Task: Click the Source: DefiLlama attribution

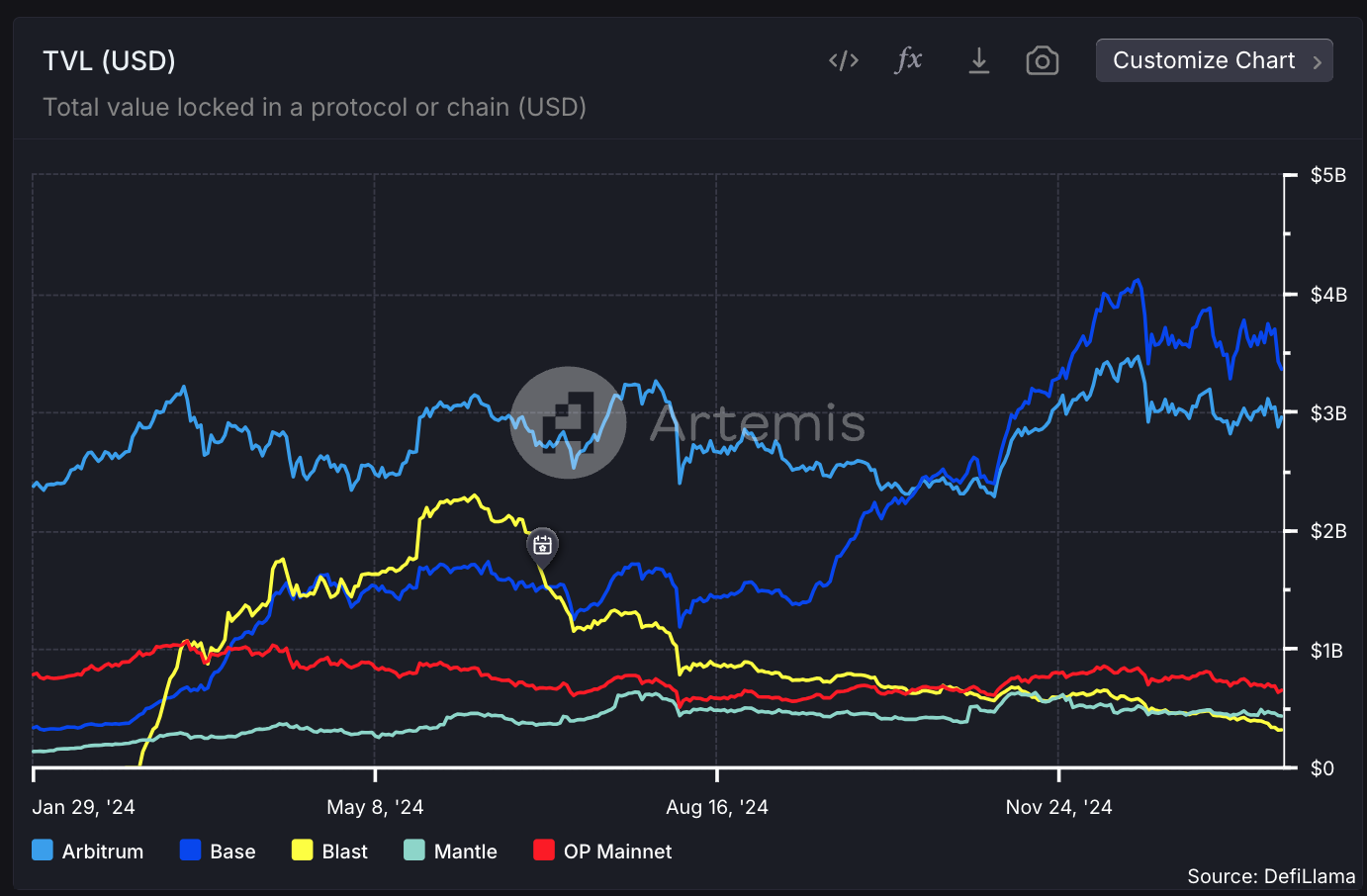Action: pyautogui.click(x=1271, y=876)
